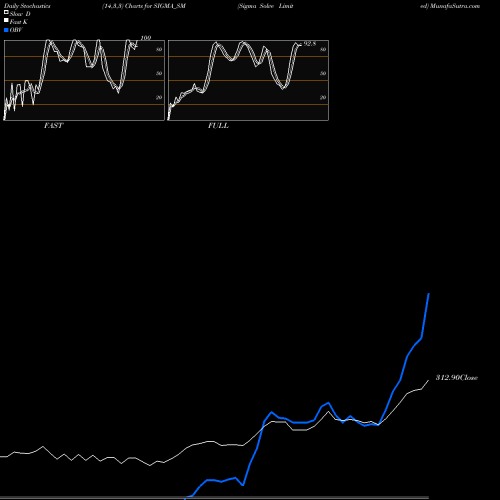This screenshot has width=500, height=500.
Task: Click the blue OBV legend swatch
Action: 6,30
